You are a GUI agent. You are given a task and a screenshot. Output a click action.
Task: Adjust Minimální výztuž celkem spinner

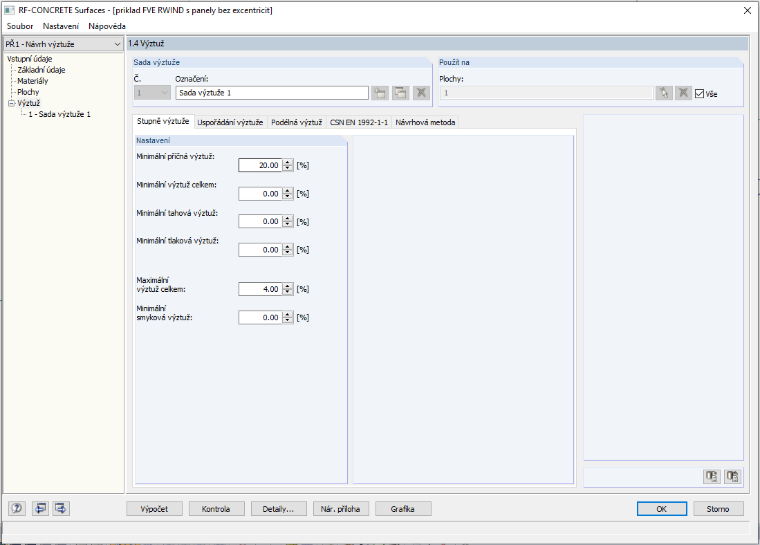tap(288, 193)
